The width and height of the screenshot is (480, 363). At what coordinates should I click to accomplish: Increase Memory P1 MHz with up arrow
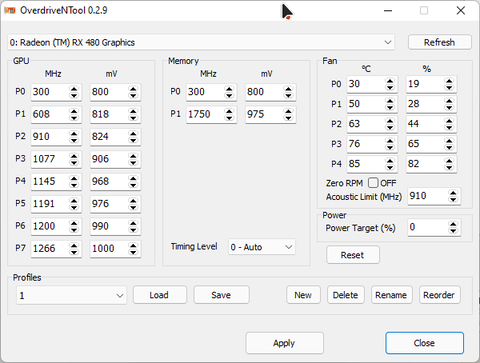[x=229, y=111]
